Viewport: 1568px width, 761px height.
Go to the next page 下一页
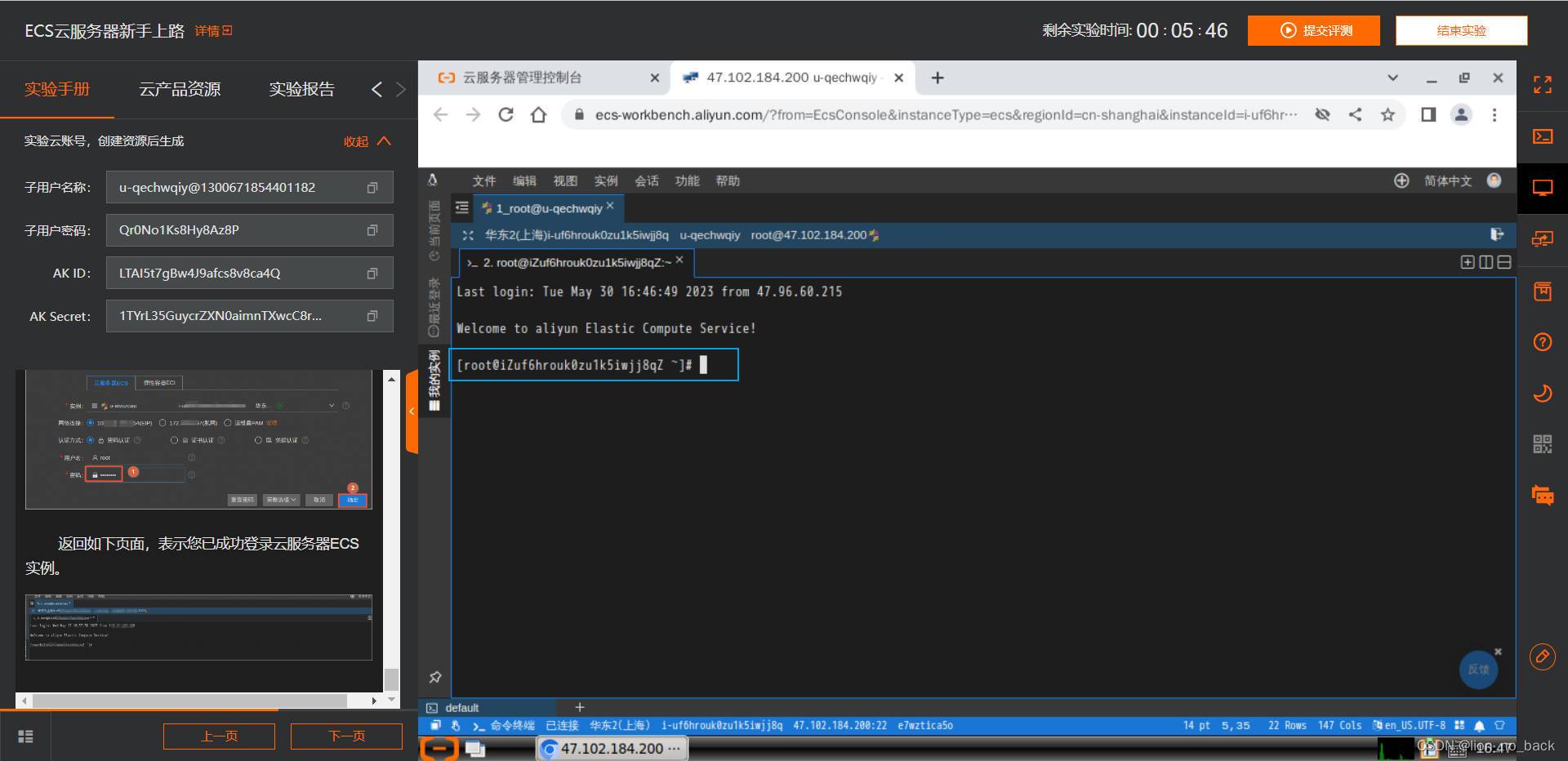pyautogui.click(x=346, y=736)
